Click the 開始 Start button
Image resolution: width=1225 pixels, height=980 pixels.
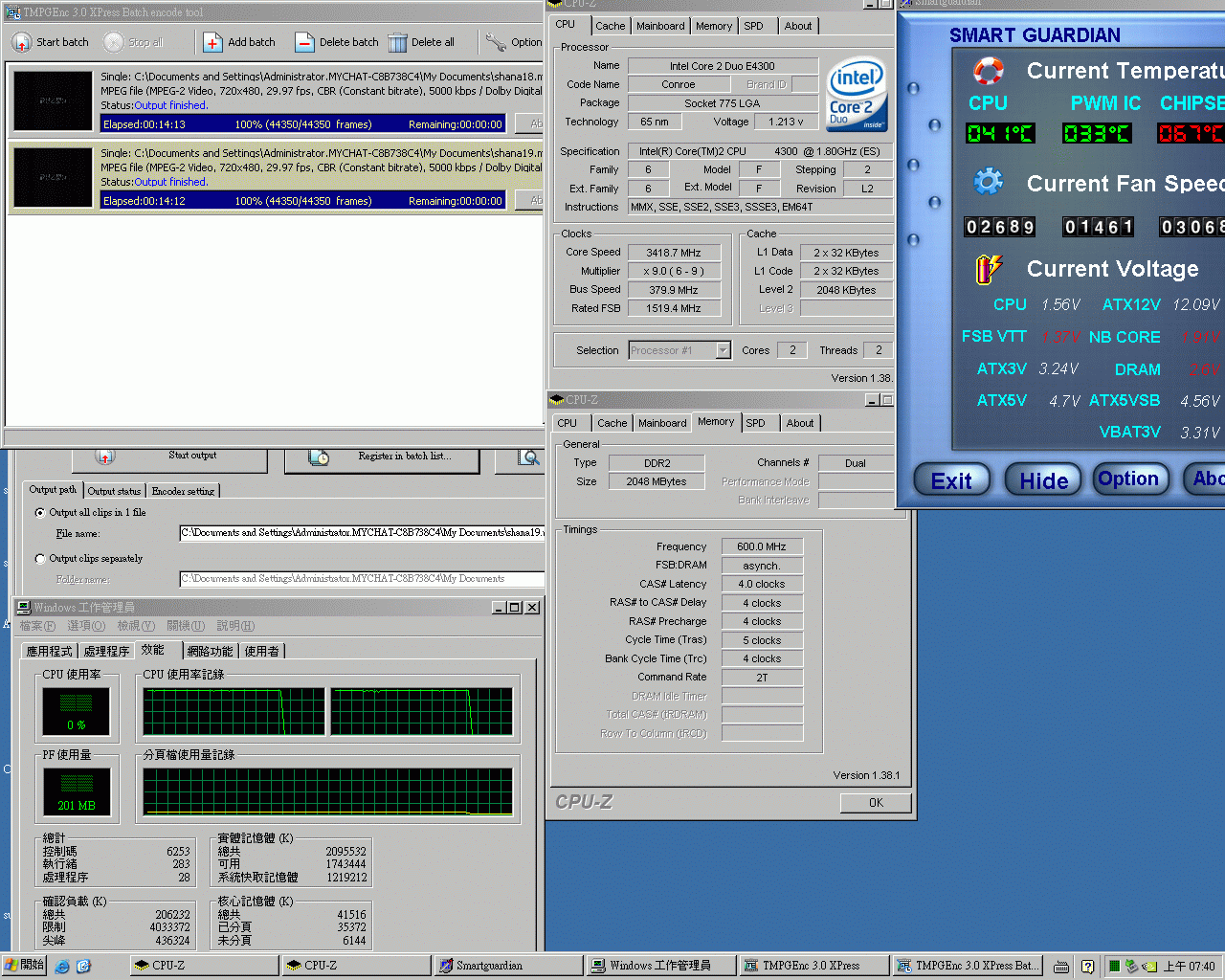click(24, 966)
